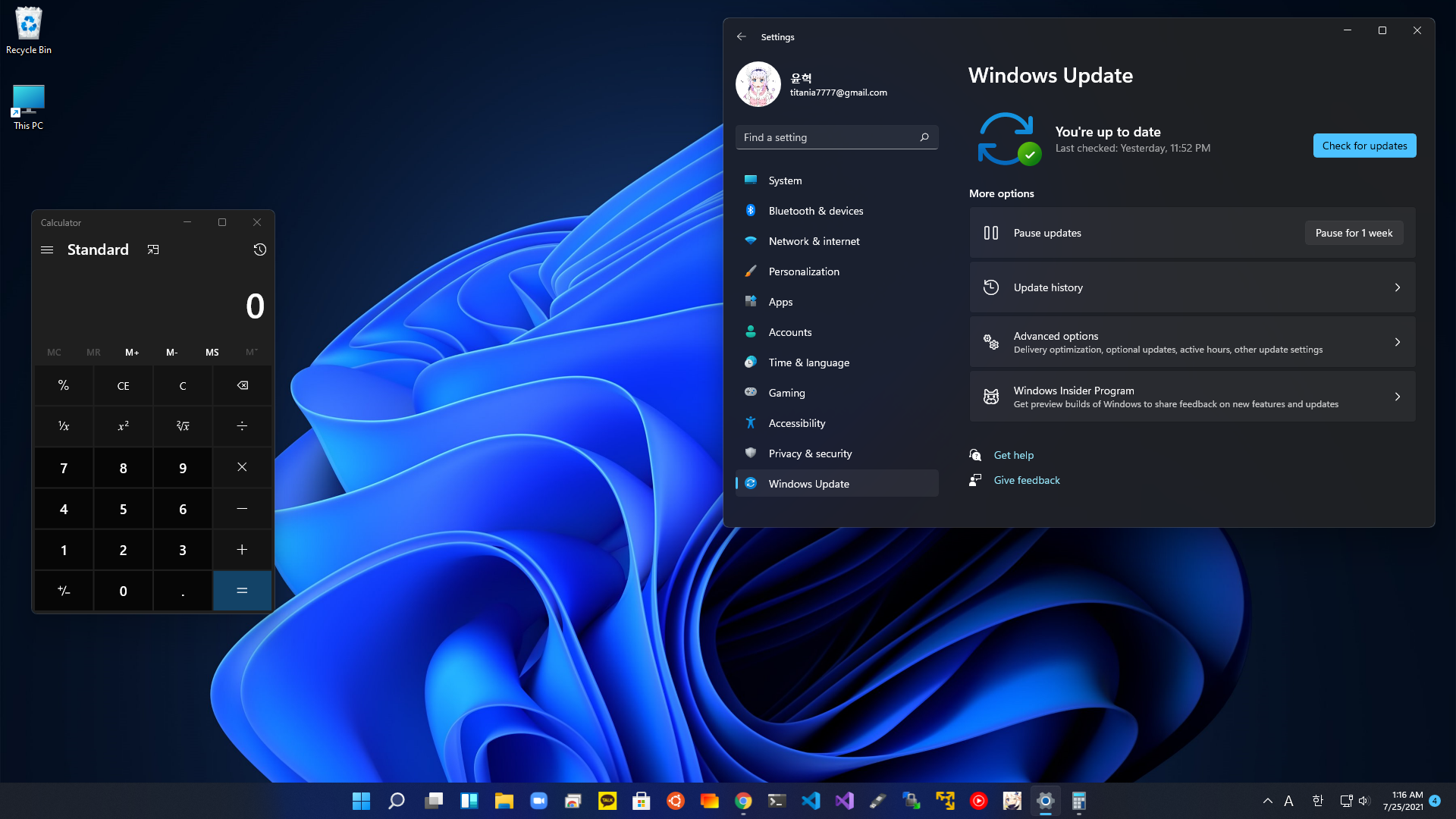Show hidden system tray icons
1456x819 pixels.
[x=1267, y=801]
